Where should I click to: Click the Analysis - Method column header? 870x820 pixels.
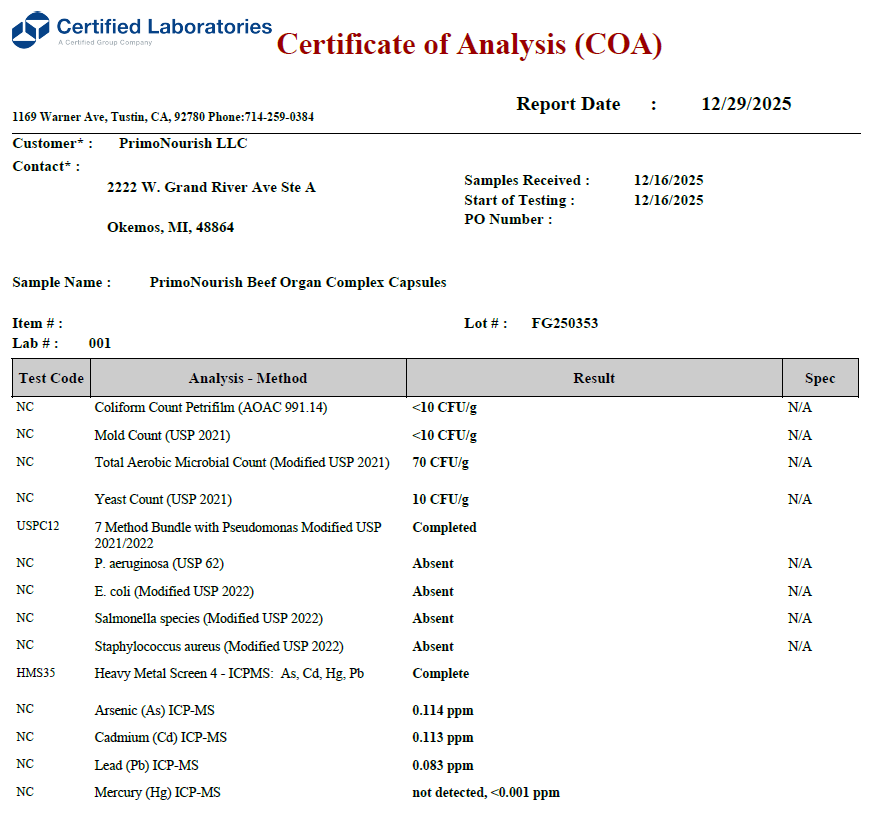248,378
